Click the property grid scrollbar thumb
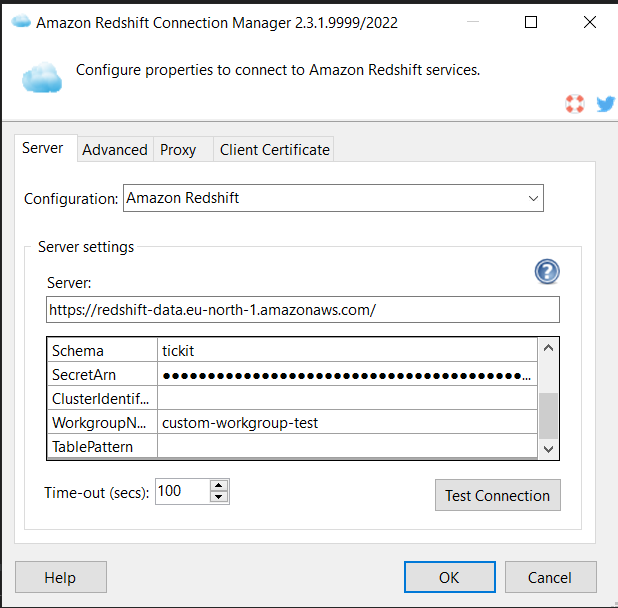618x608 pixels. tap(548, 416)
